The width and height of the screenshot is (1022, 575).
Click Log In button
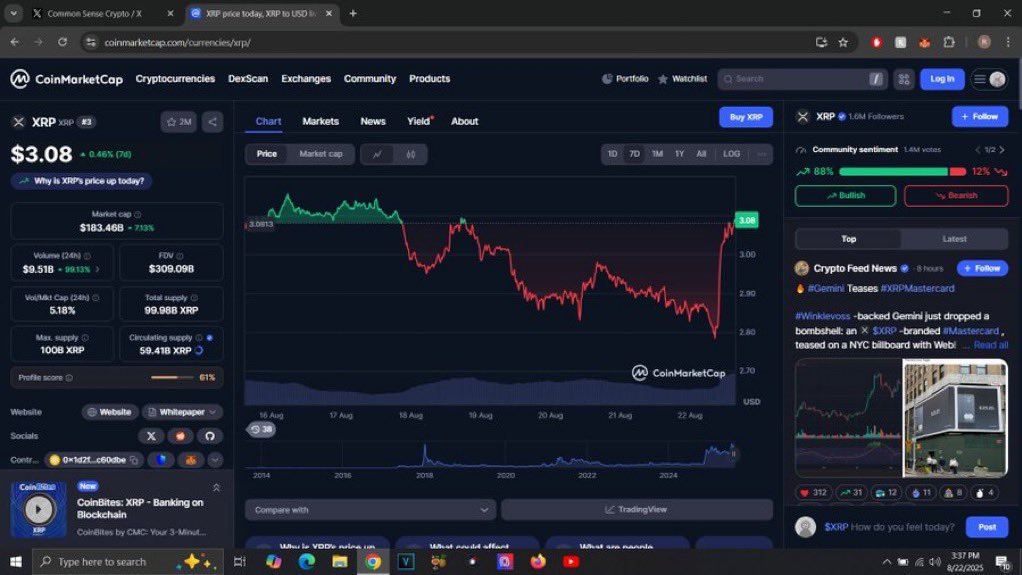[x=942, y=79]
